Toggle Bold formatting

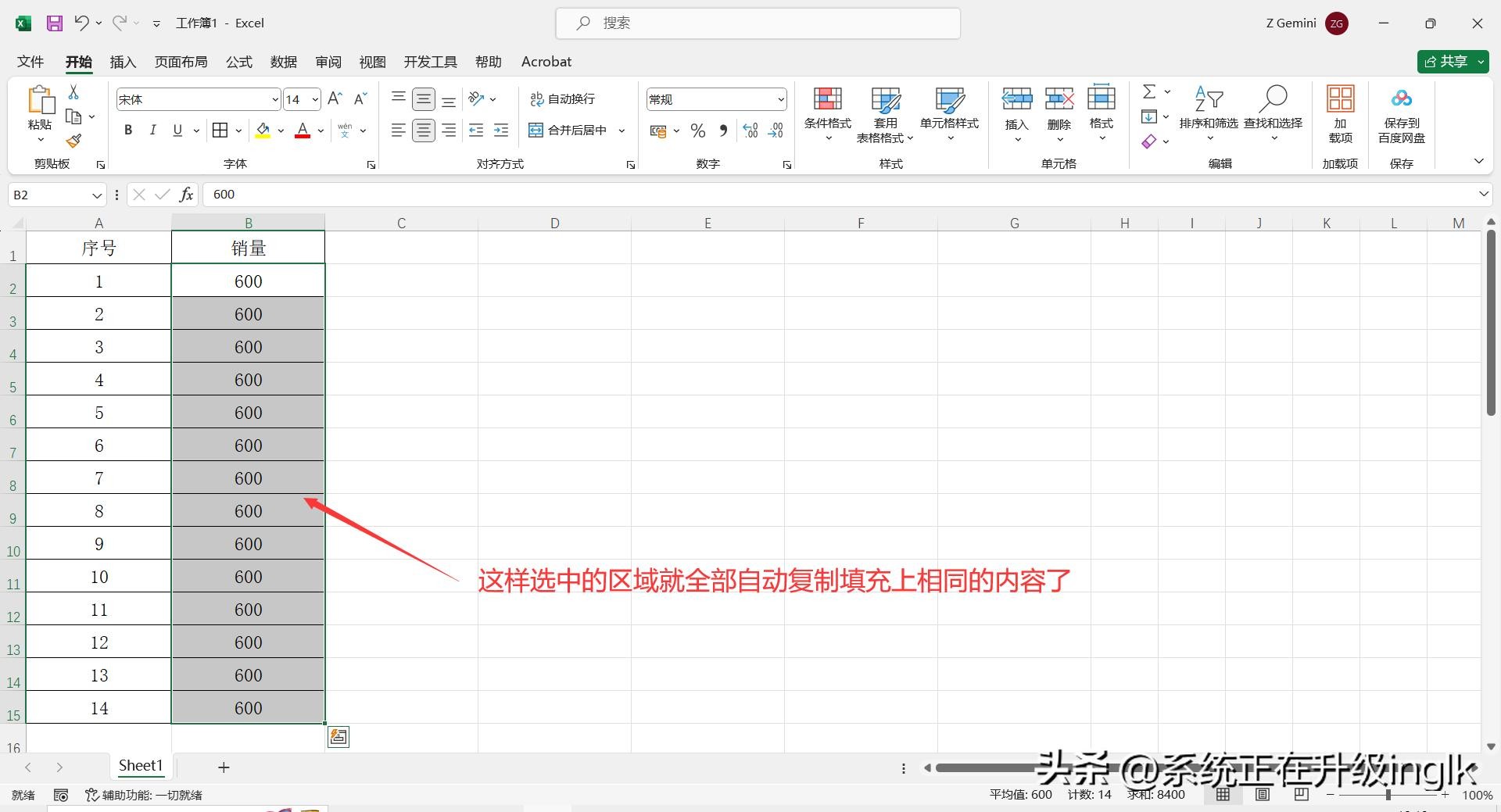(128, 131)
